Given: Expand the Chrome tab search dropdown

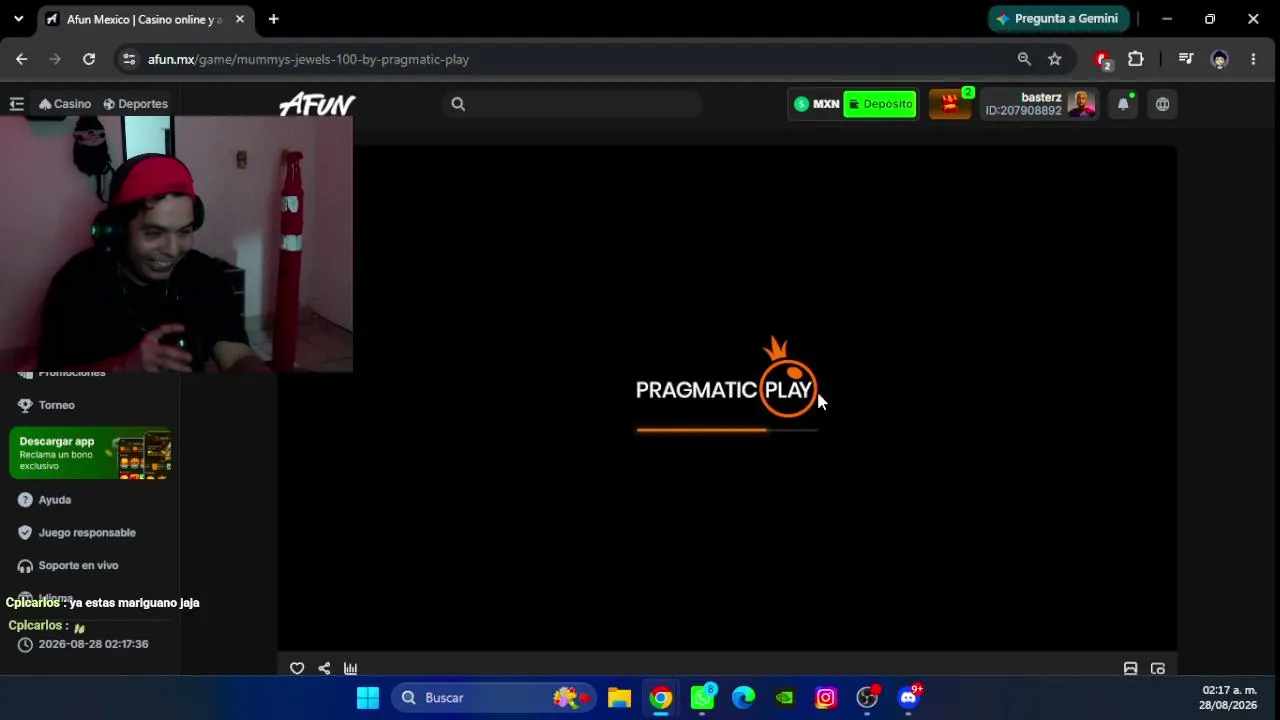Looking at the screenshot, I should tap(18, 19).
